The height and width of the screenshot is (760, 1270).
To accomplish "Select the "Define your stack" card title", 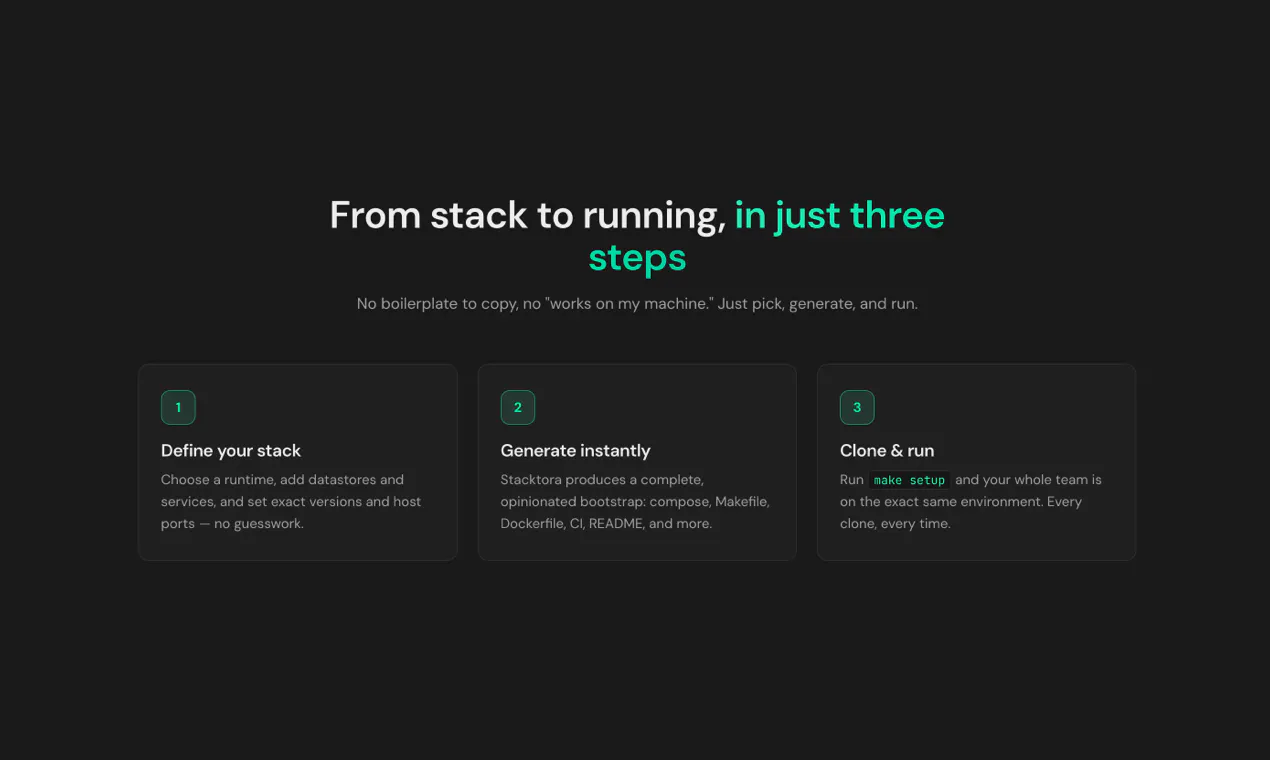I will coord(231,451).
